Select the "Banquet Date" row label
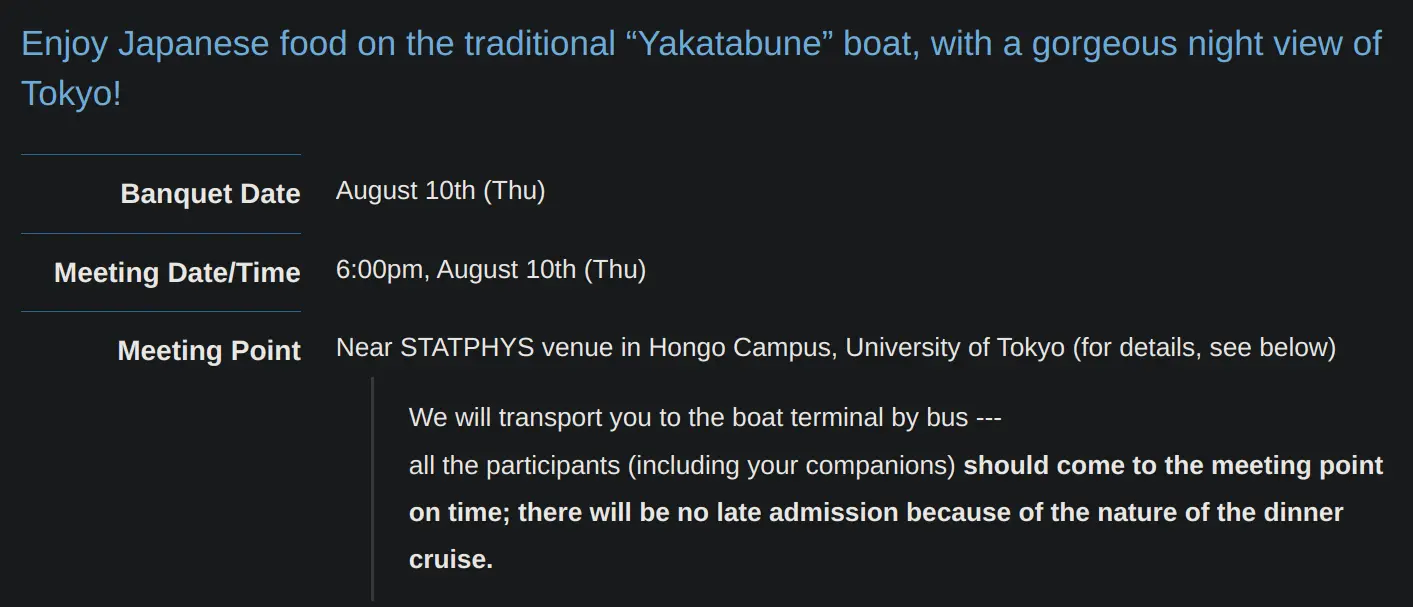The image size is (1413, 607). pos(210,194)
